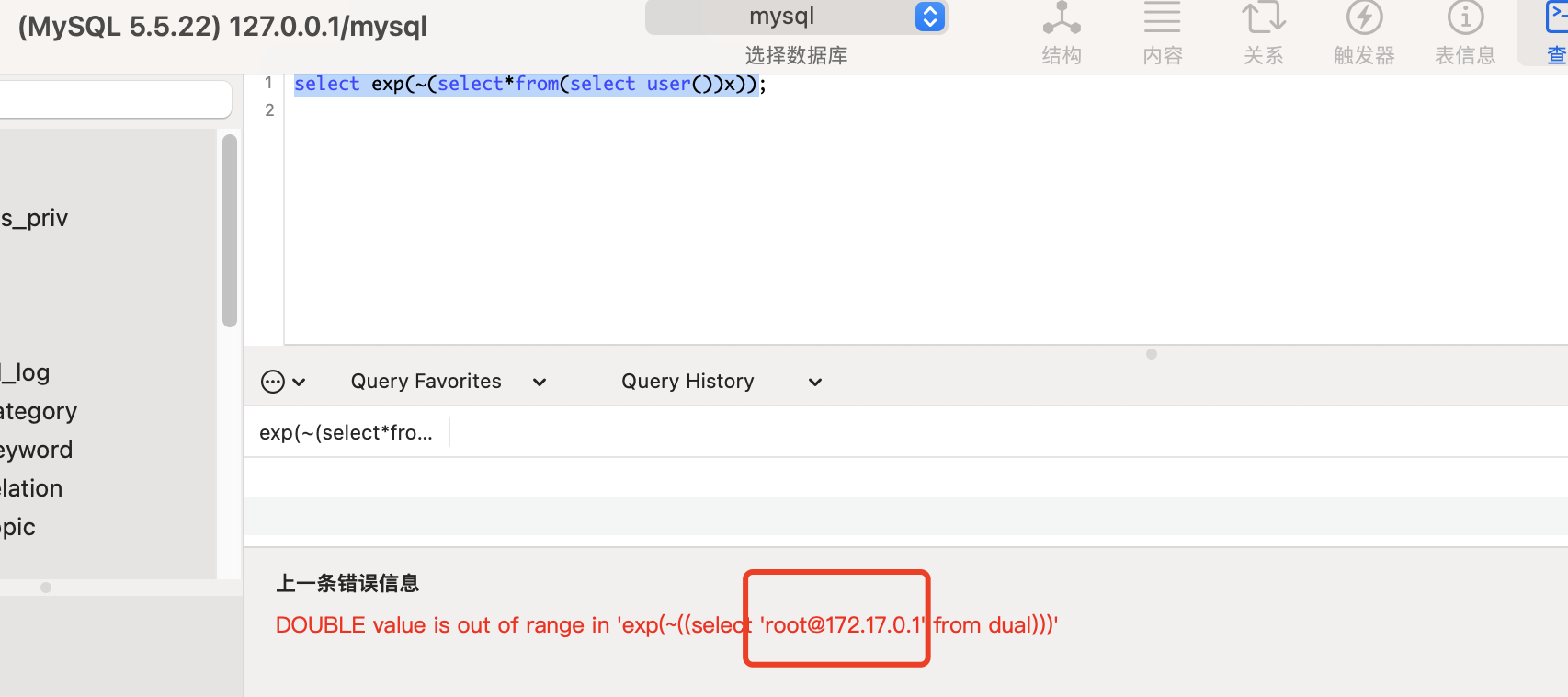1568x697 pixels.
Task: Click in the SQL query editor
Action: (x=926, y=210)
